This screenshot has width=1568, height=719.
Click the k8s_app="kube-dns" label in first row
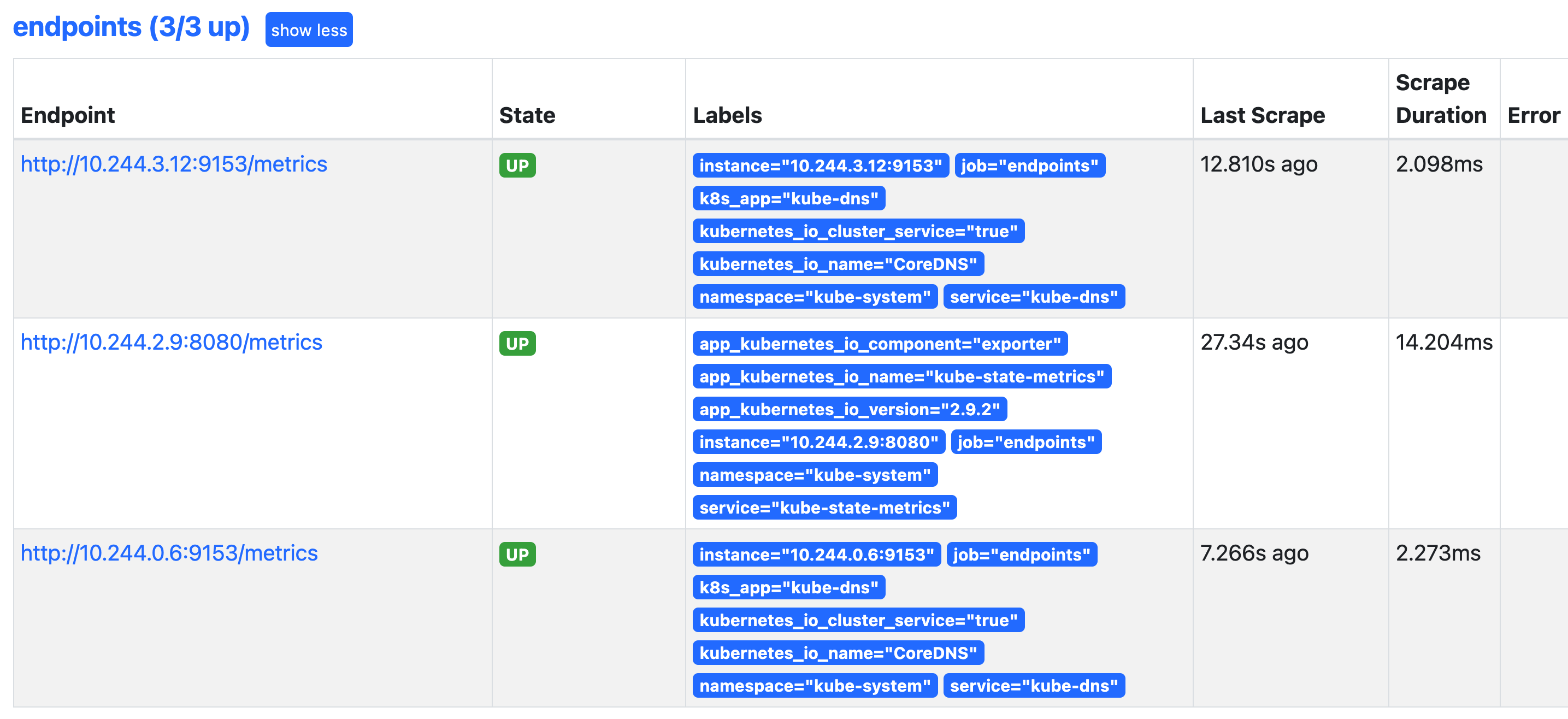[788, 198]
